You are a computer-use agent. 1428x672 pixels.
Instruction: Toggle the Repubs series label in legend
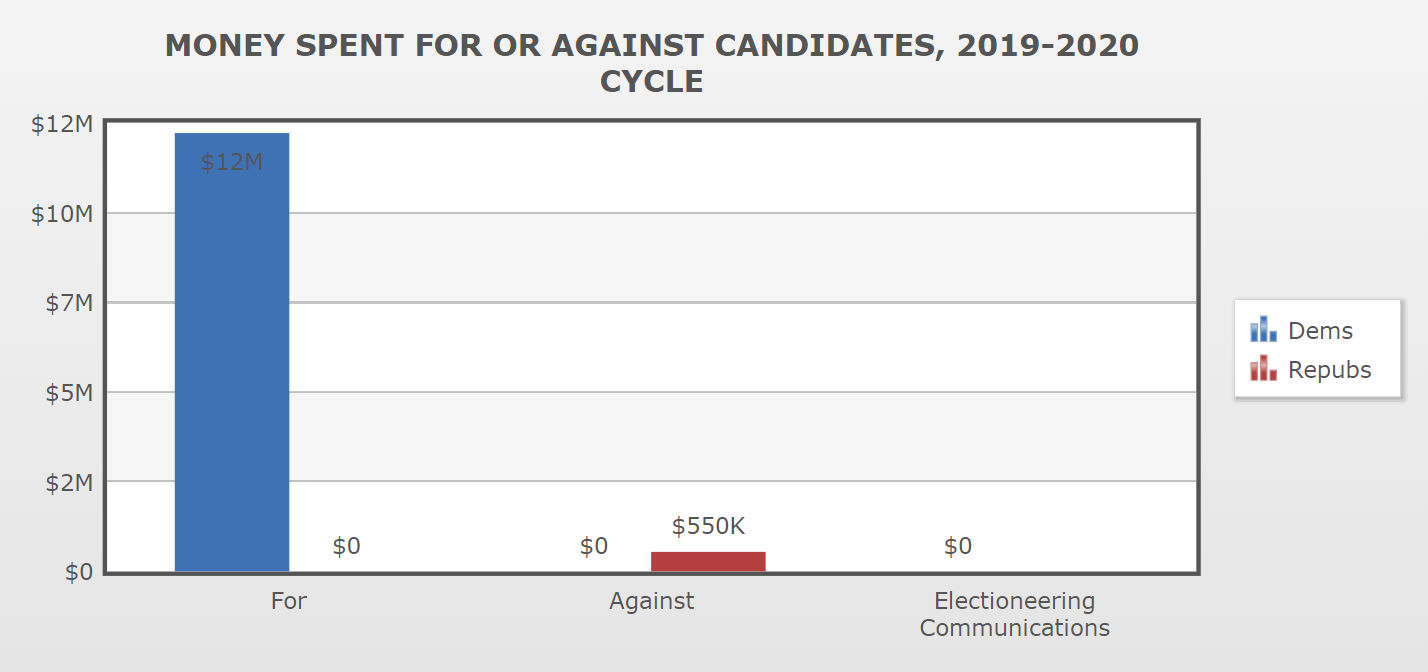click(1329, 370)
